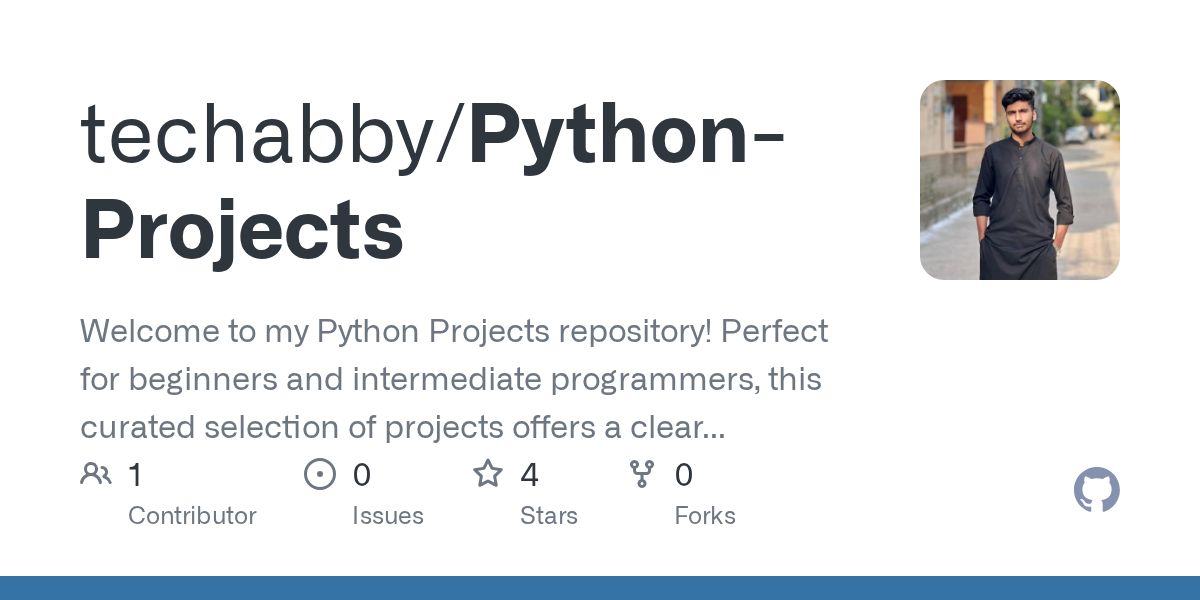Click the GitHub Octocat logo
Viewport: 1200px width, 600px height.
[x=1096, y=491]
